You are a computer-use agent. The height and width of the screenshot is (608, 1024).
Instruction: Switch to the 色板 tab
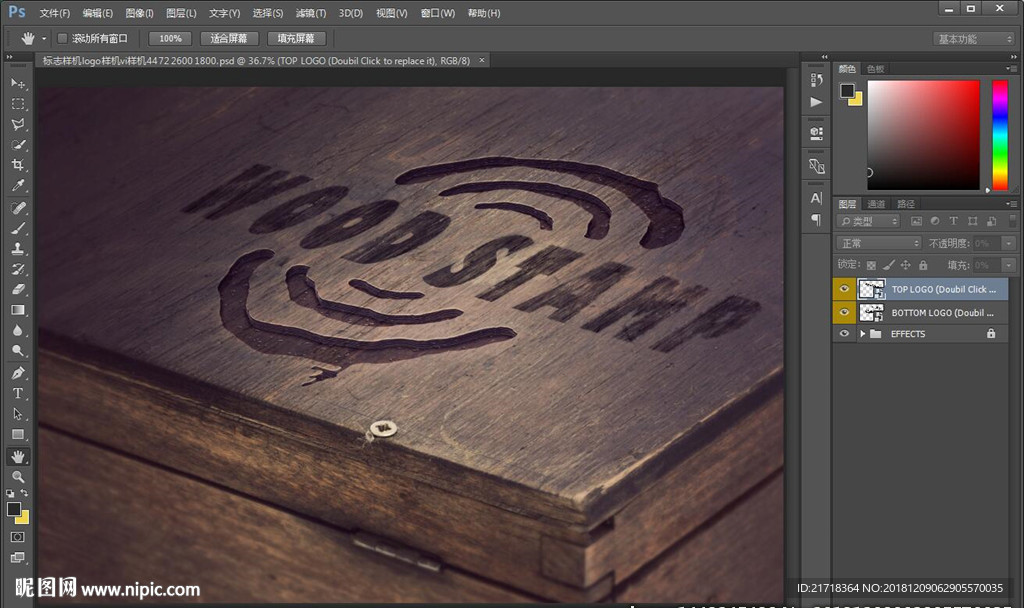pos(875,69)
